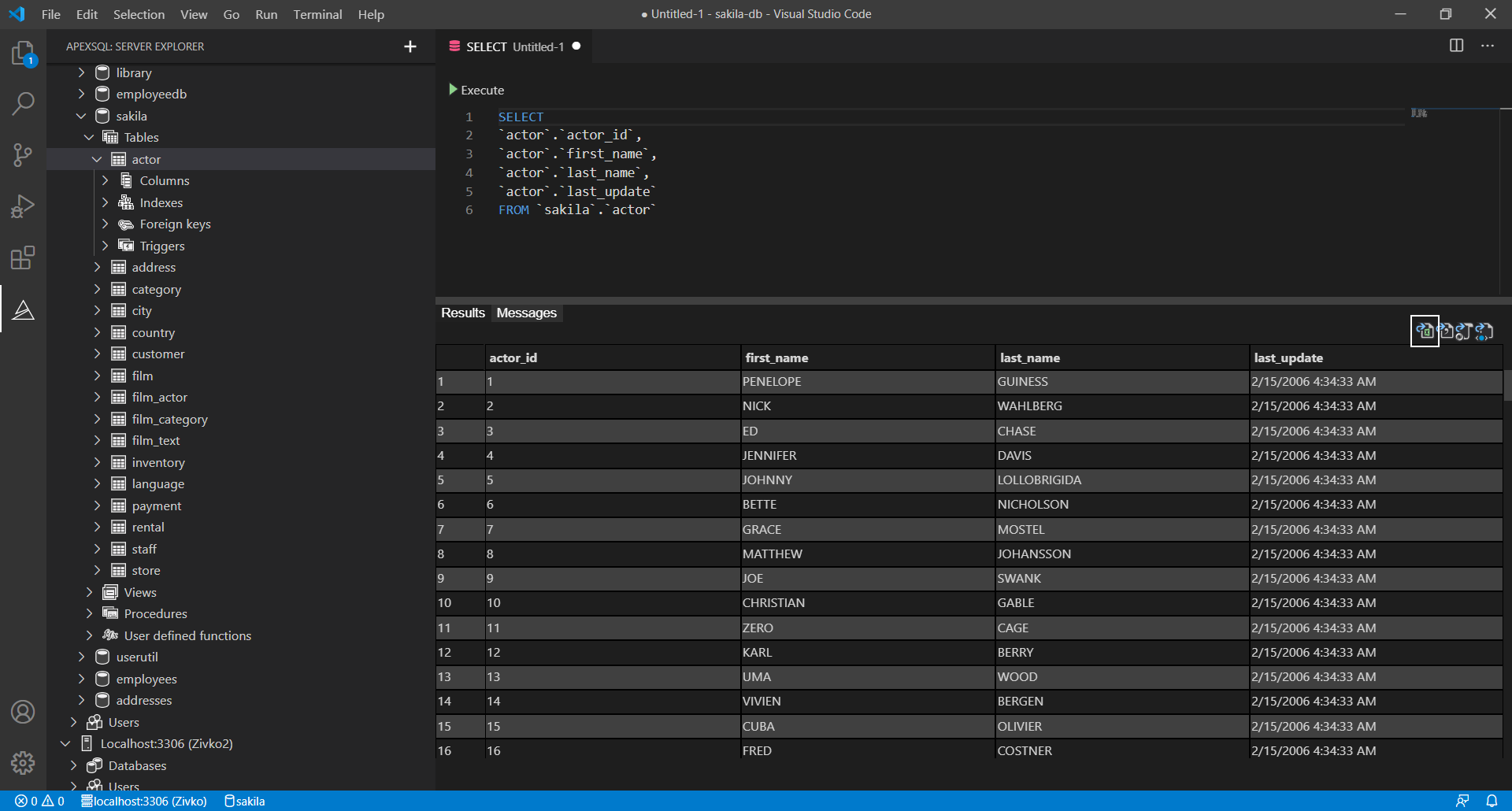This screenshot has height=811, width=1512.
Task: Open the Terminal menu
Action: (x=317, y=14)
